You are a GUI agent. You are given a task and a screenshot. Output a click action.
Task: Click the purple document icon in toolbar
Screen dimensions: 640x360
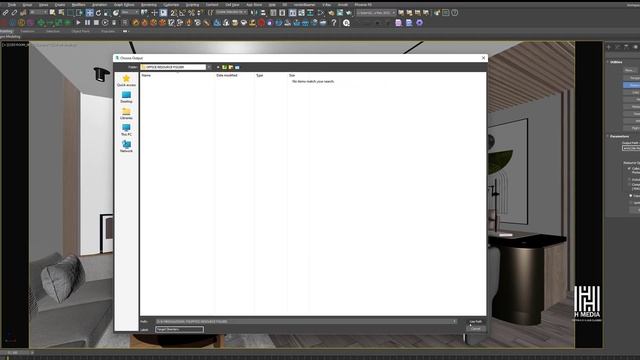(398, 23)
